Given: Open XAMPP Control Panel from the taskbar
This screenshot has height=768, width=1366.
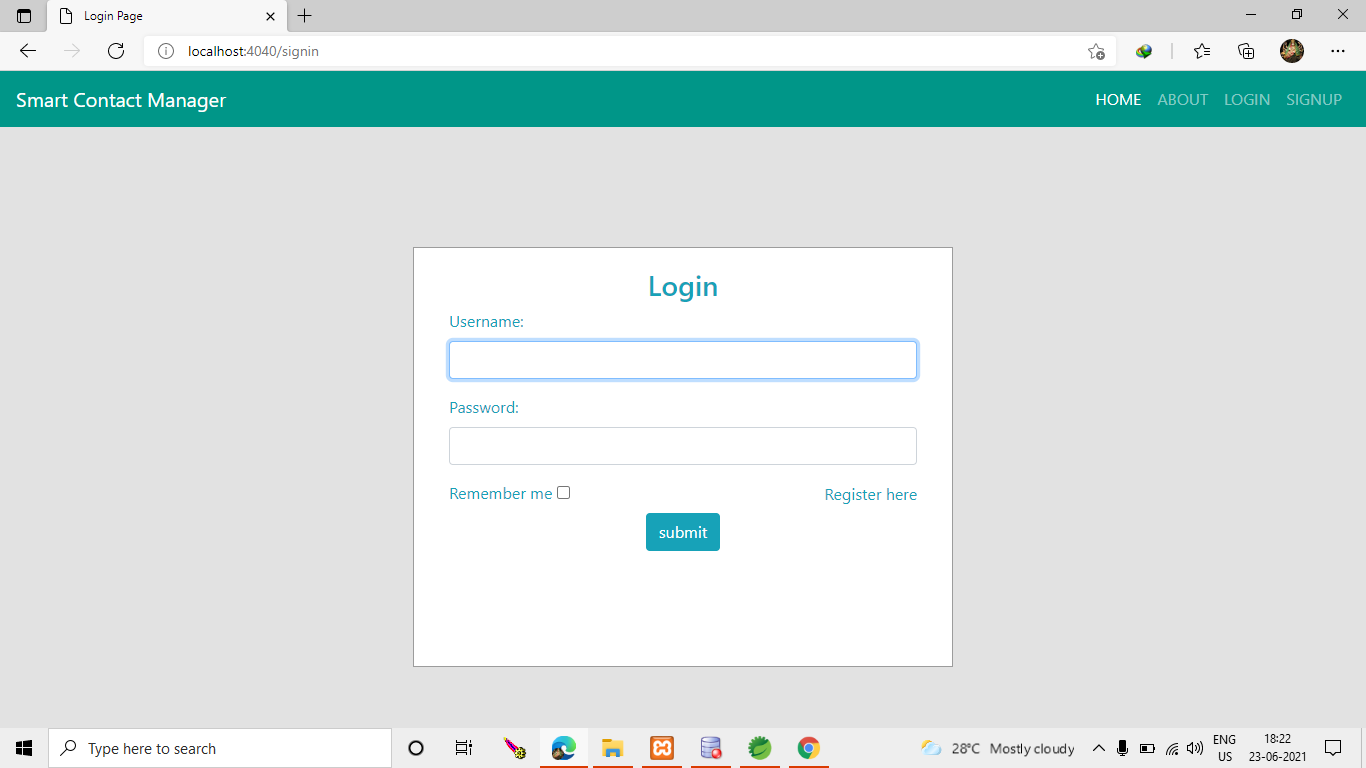Looking at the screenshot, I should (661, 747).
